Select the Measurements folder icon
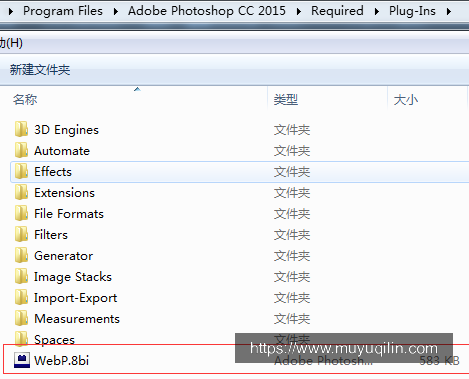The image size is (469, 379). [x=21, y=318]
